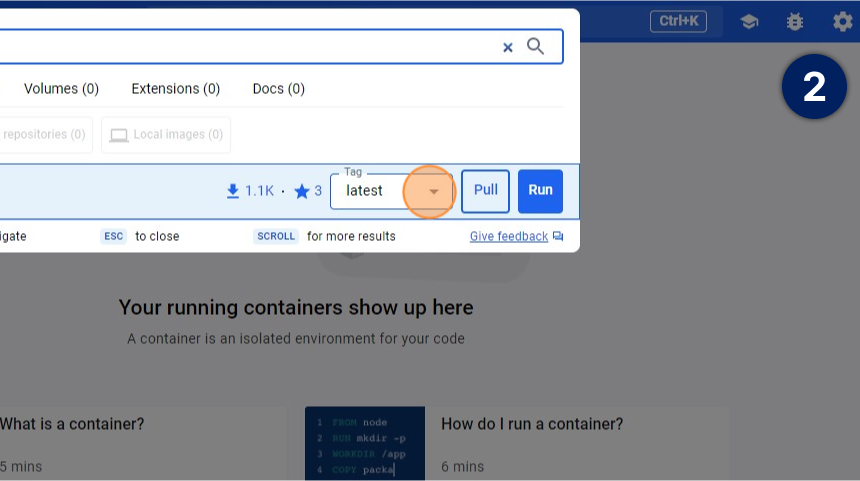Switch to the Volumes (0) tab
The height and width of the screenshot is (481, 860).
click(x=61, y=89)
